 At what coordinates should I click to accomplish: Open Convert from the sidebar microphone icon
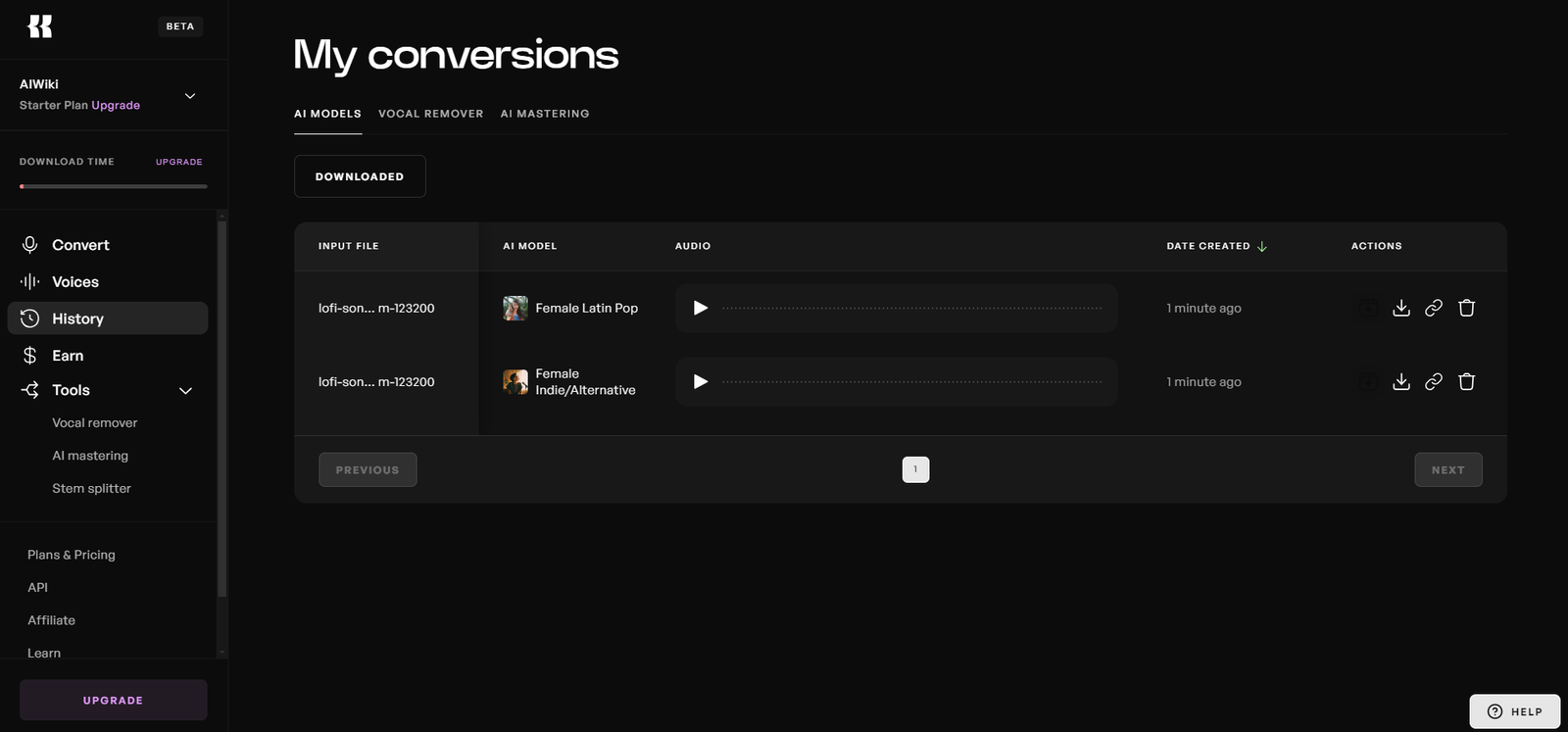point(30,245)
